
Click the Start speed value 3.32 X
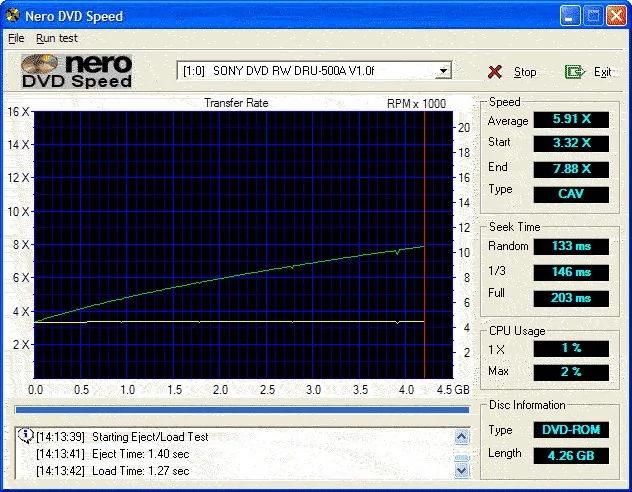(571, 143)
